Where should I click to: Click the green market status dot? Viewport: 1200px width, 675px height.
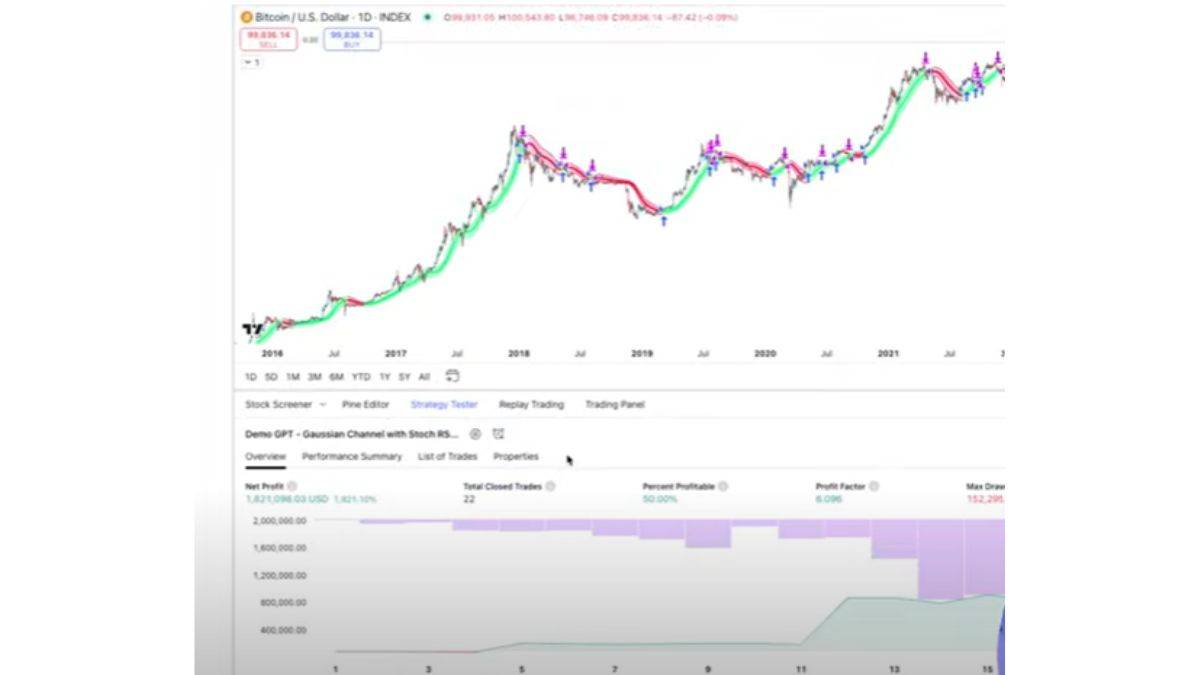coord(428,17)
